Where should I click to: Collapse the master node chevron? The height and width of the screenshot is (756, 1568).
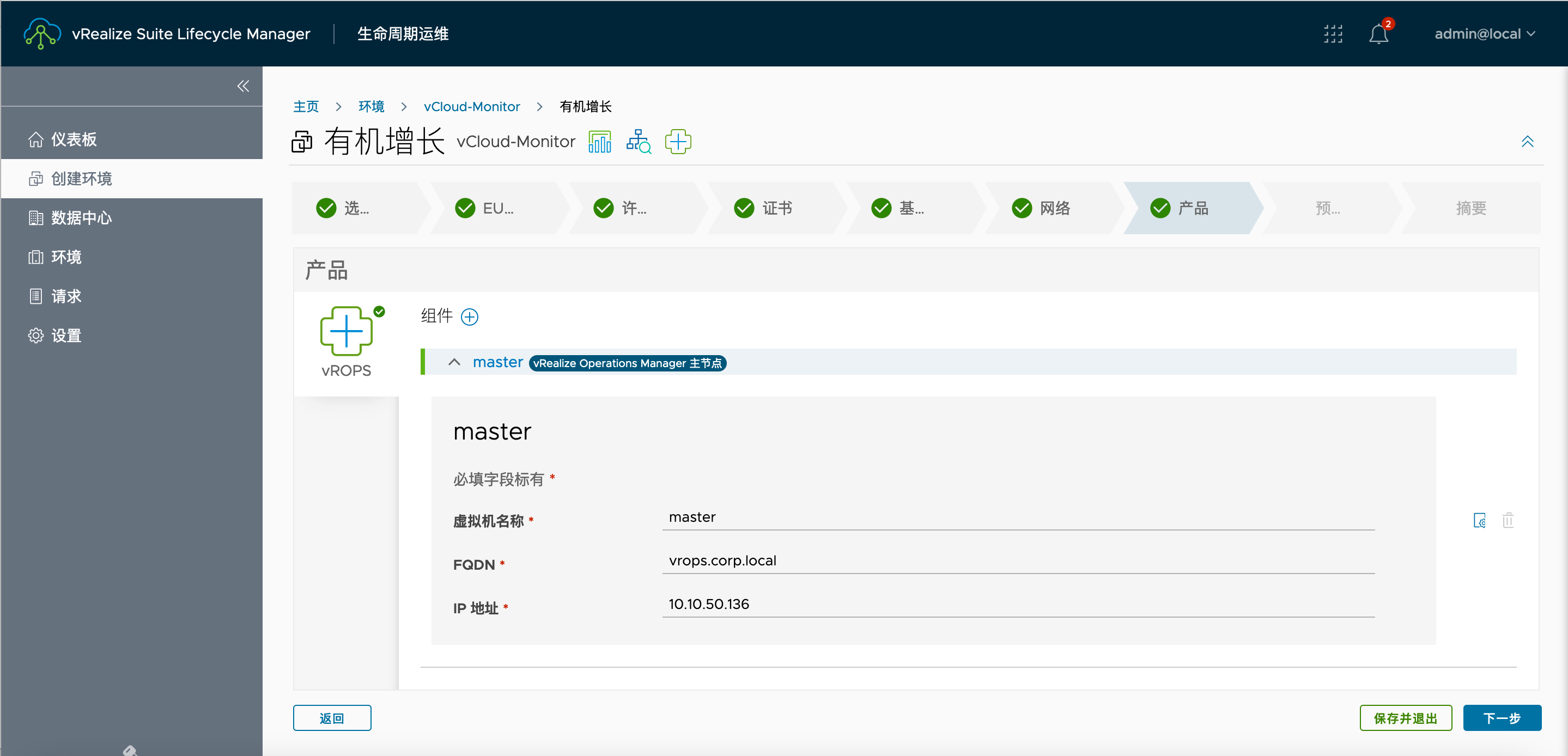(454, 362)
